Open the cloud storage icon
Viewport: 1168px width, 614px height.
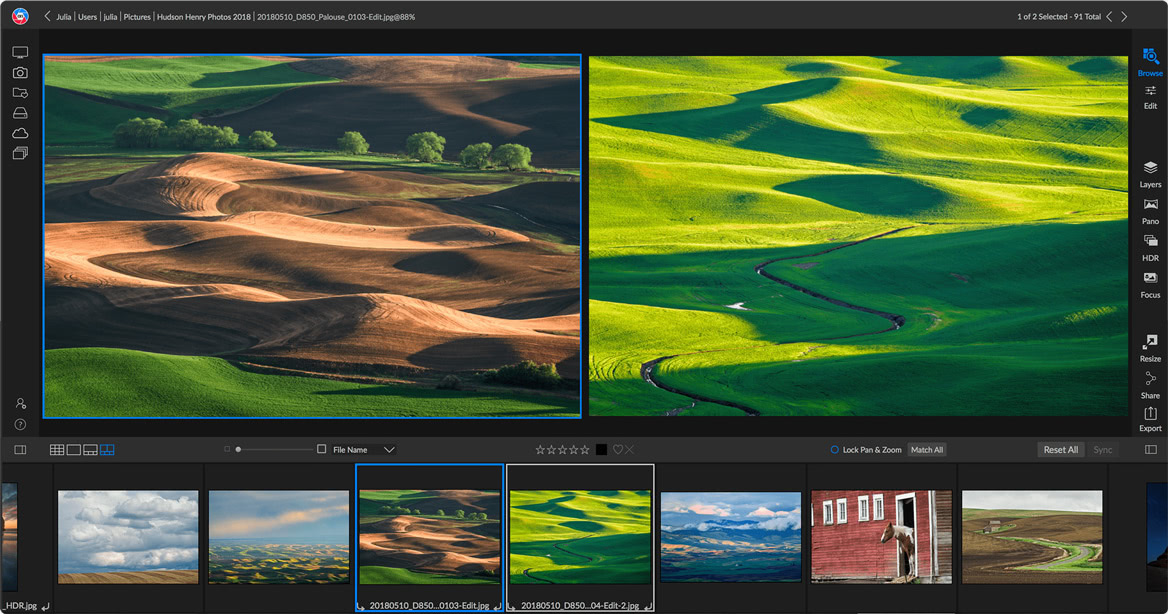click(20, 133)
